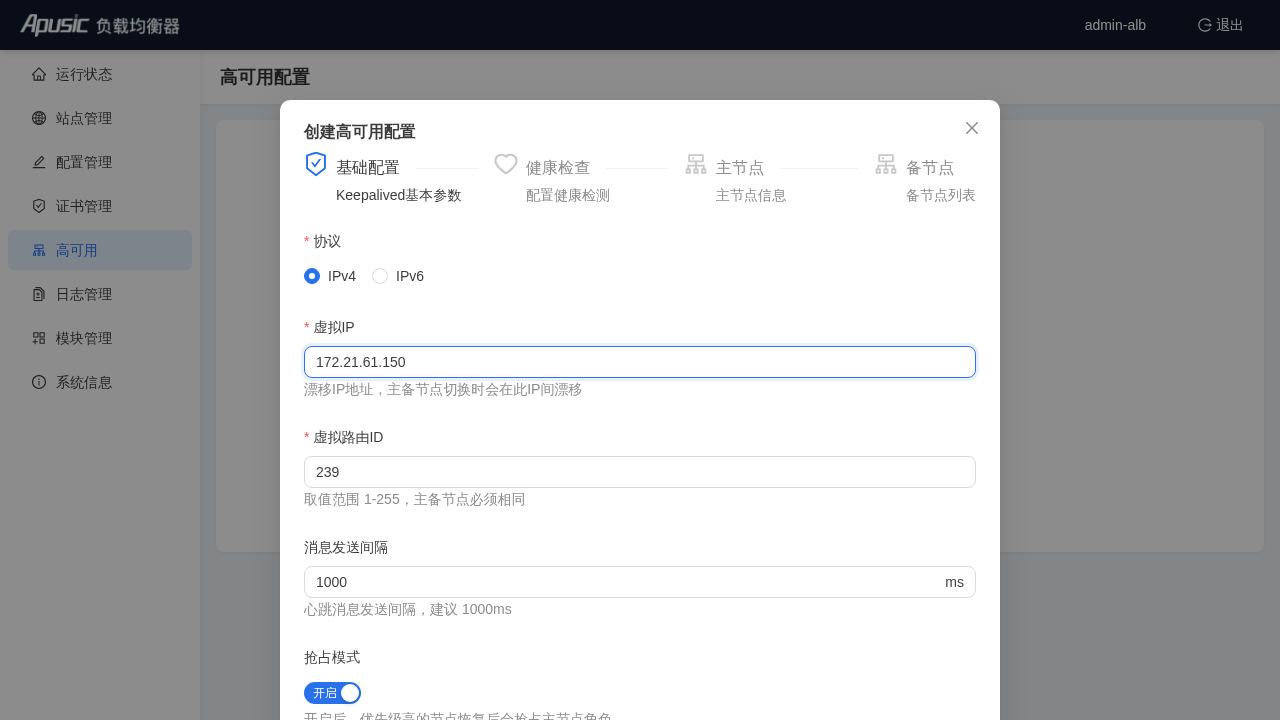Screen dimensions: 1280x720
Task: Click the 高可用配置 page heading
Action: [x=265, y=77]
